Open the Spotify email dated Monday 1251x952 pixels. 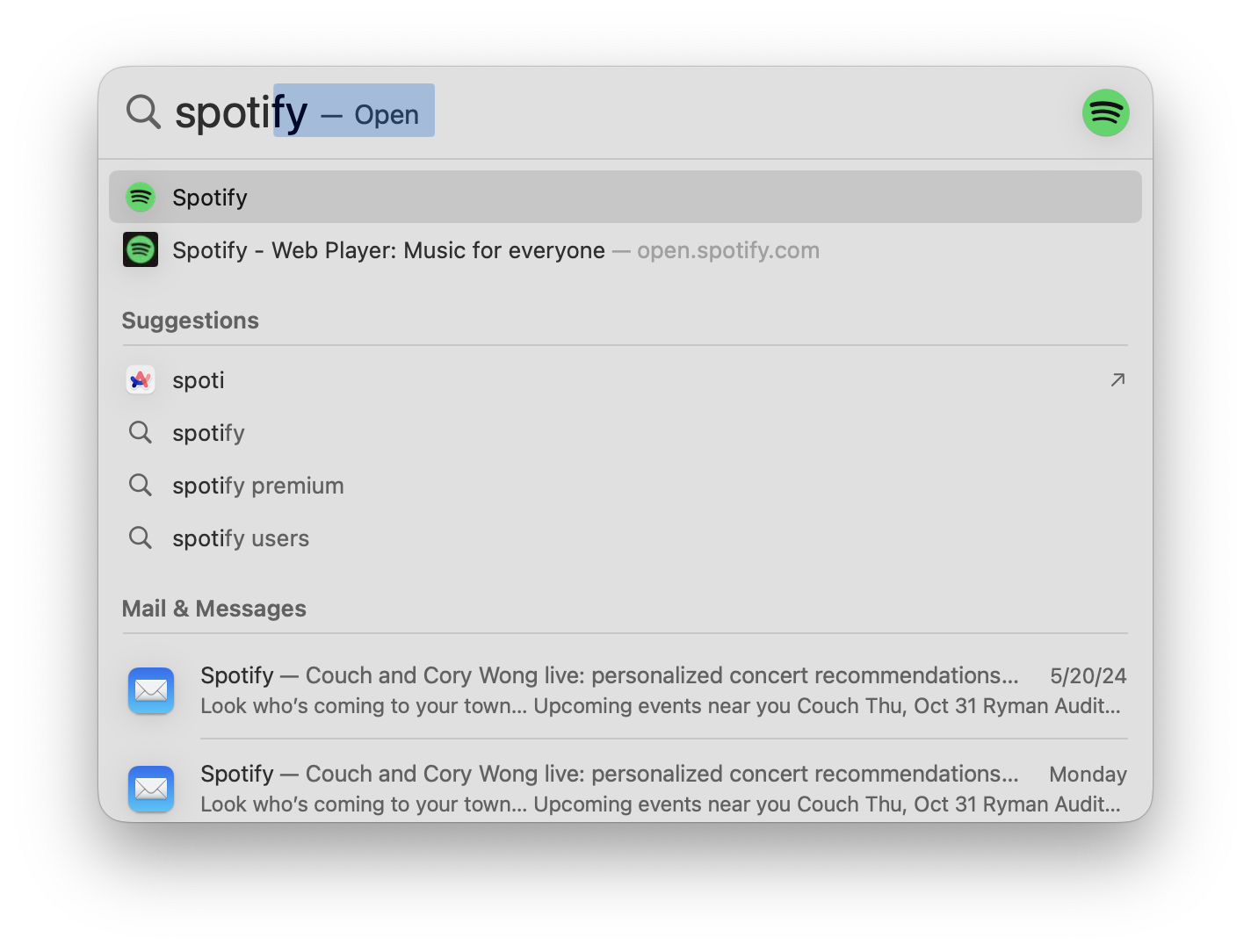click(625, 782)
